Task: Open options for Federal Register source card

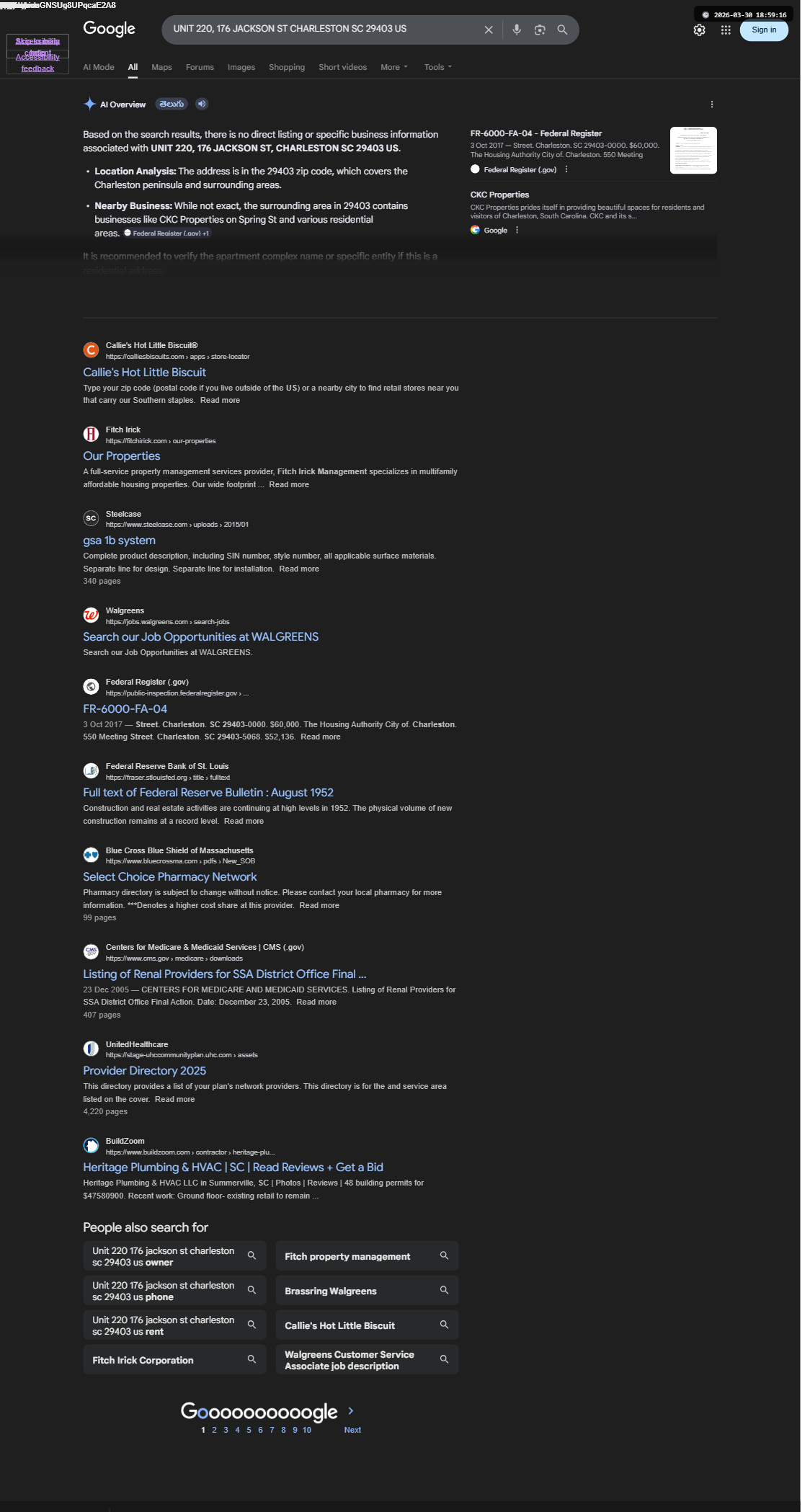Action: pos(566,169)
